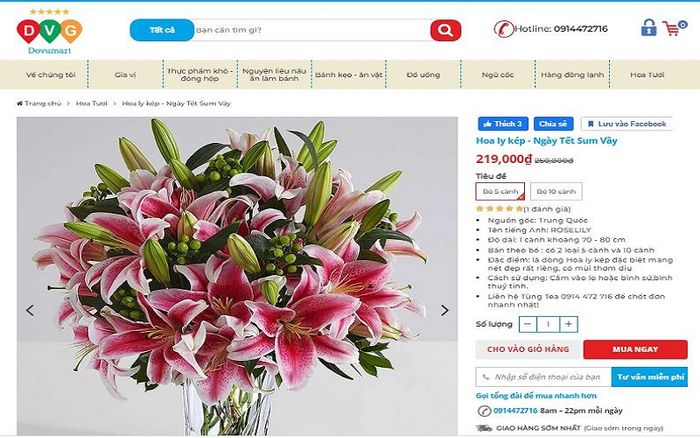
Task: Save with Lưu vào Facebook button
Action: 627,124
